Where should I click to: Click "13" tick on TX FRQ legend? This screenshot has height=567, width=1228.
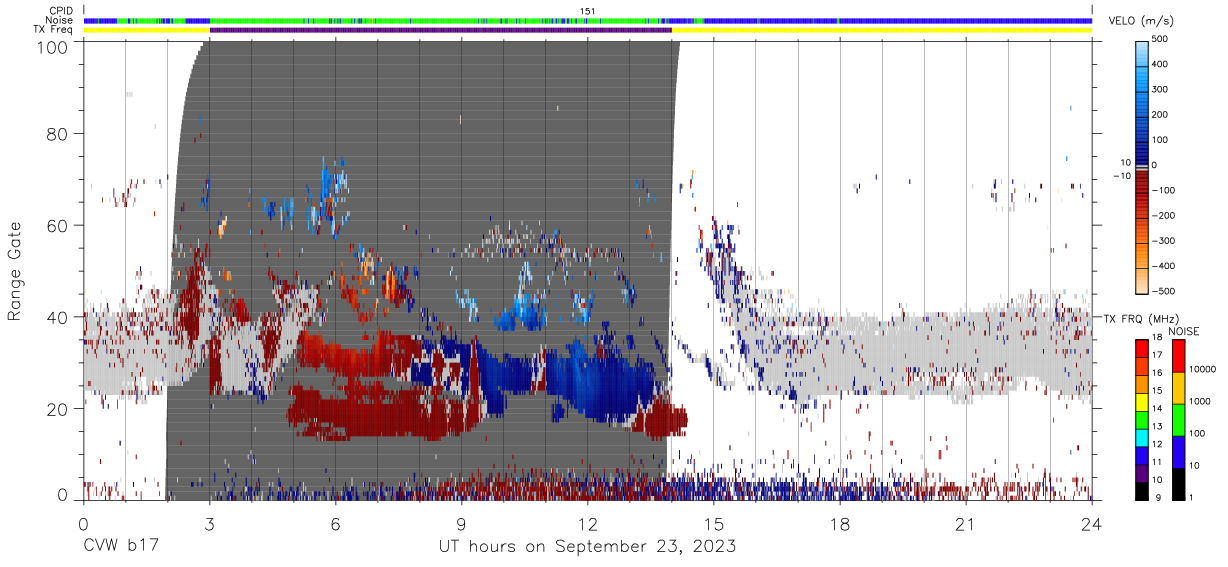tap(1159, 426)
